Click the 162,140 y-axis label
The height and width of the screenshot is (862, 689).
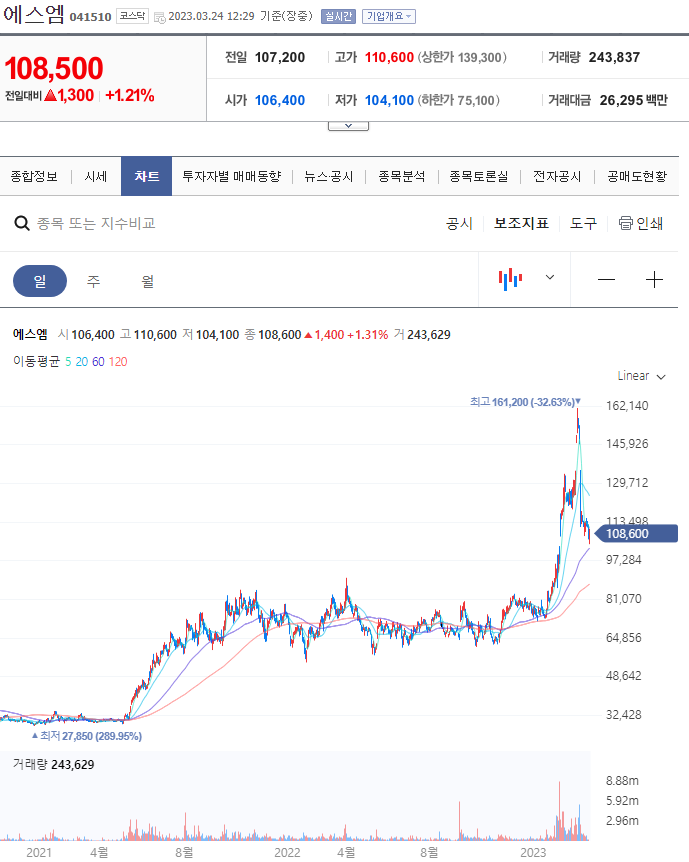click(x=627, y=406)
